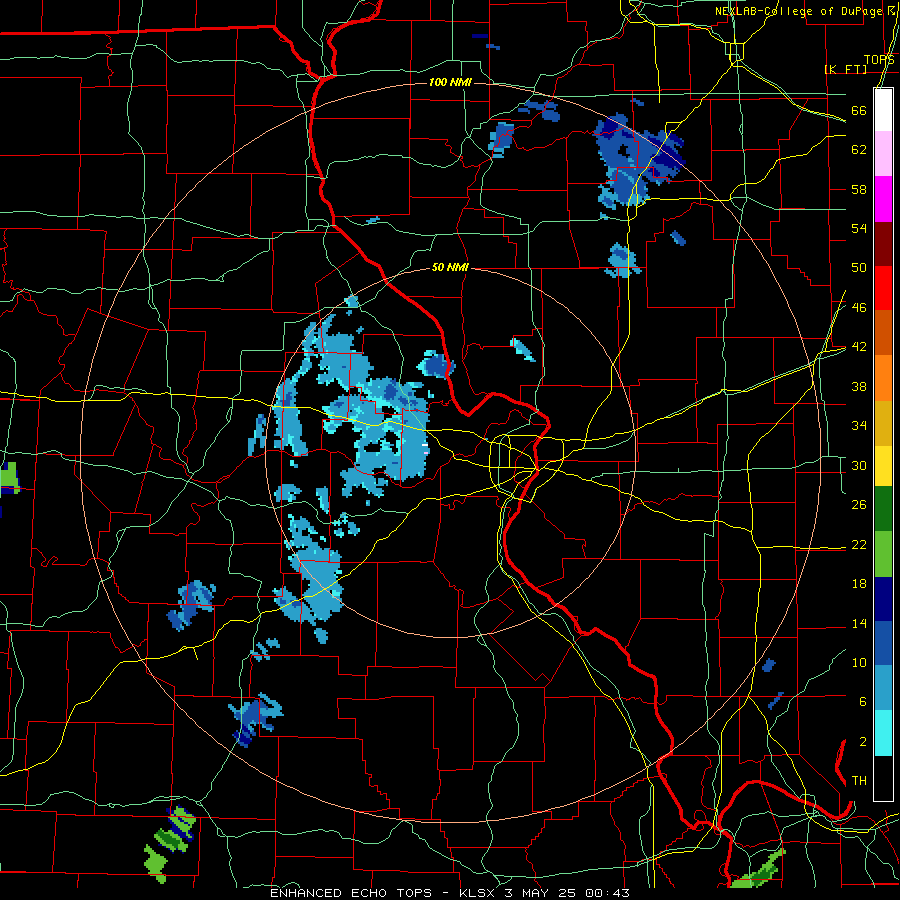Click legend value 38
The height and width of the screenshot is (900, 900).
point(859,386)
